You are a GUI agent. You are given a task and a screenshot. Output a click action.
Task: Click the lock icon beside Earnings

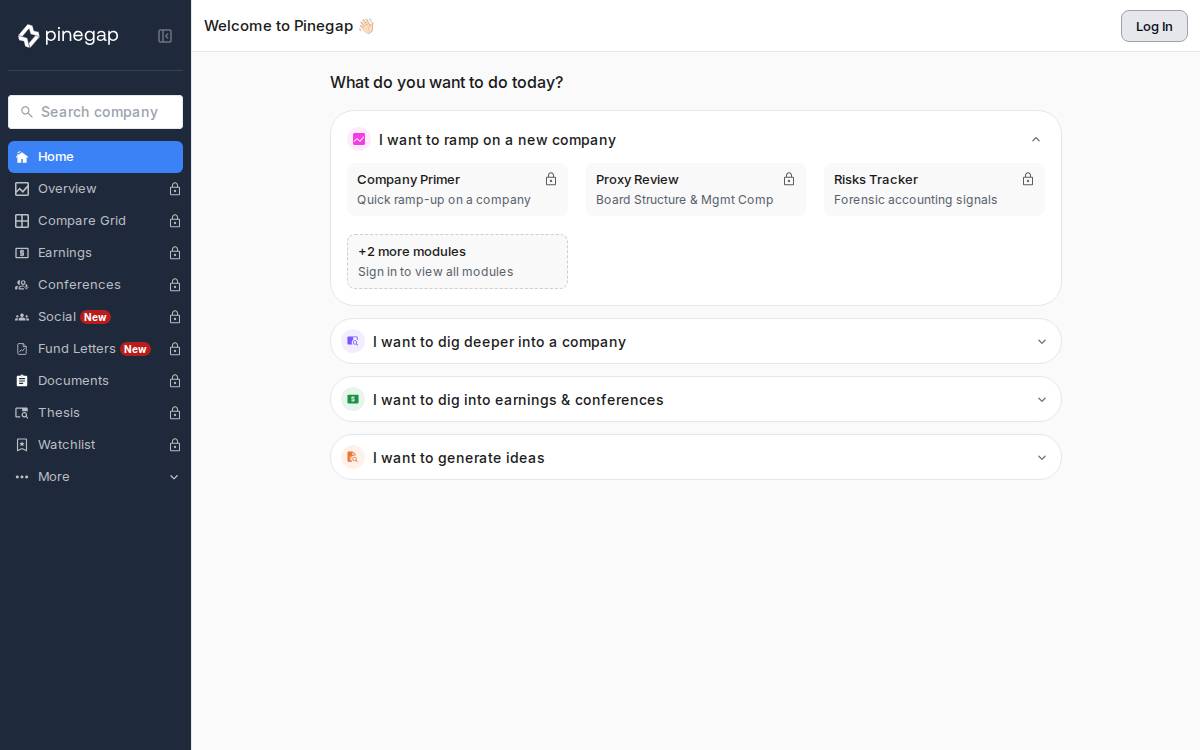175,253
